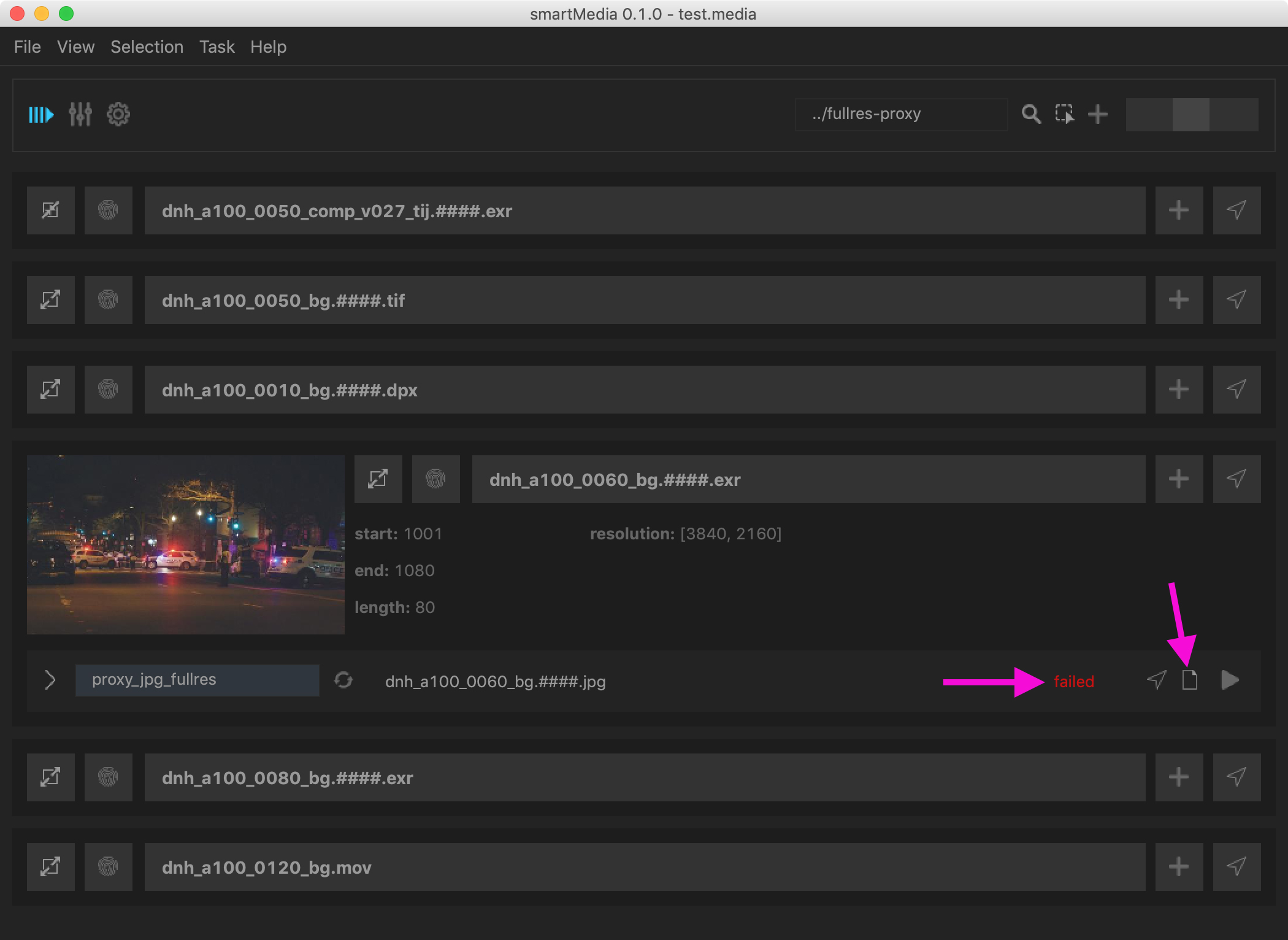
Task: Open the Task menu
Action: click(217, 47)
